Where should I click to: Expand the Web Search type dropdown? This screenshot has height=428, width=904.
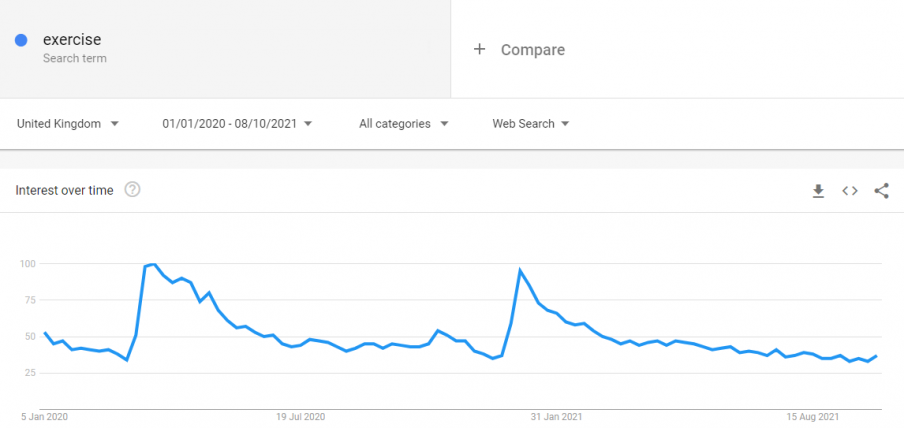[x=531, y=123]
